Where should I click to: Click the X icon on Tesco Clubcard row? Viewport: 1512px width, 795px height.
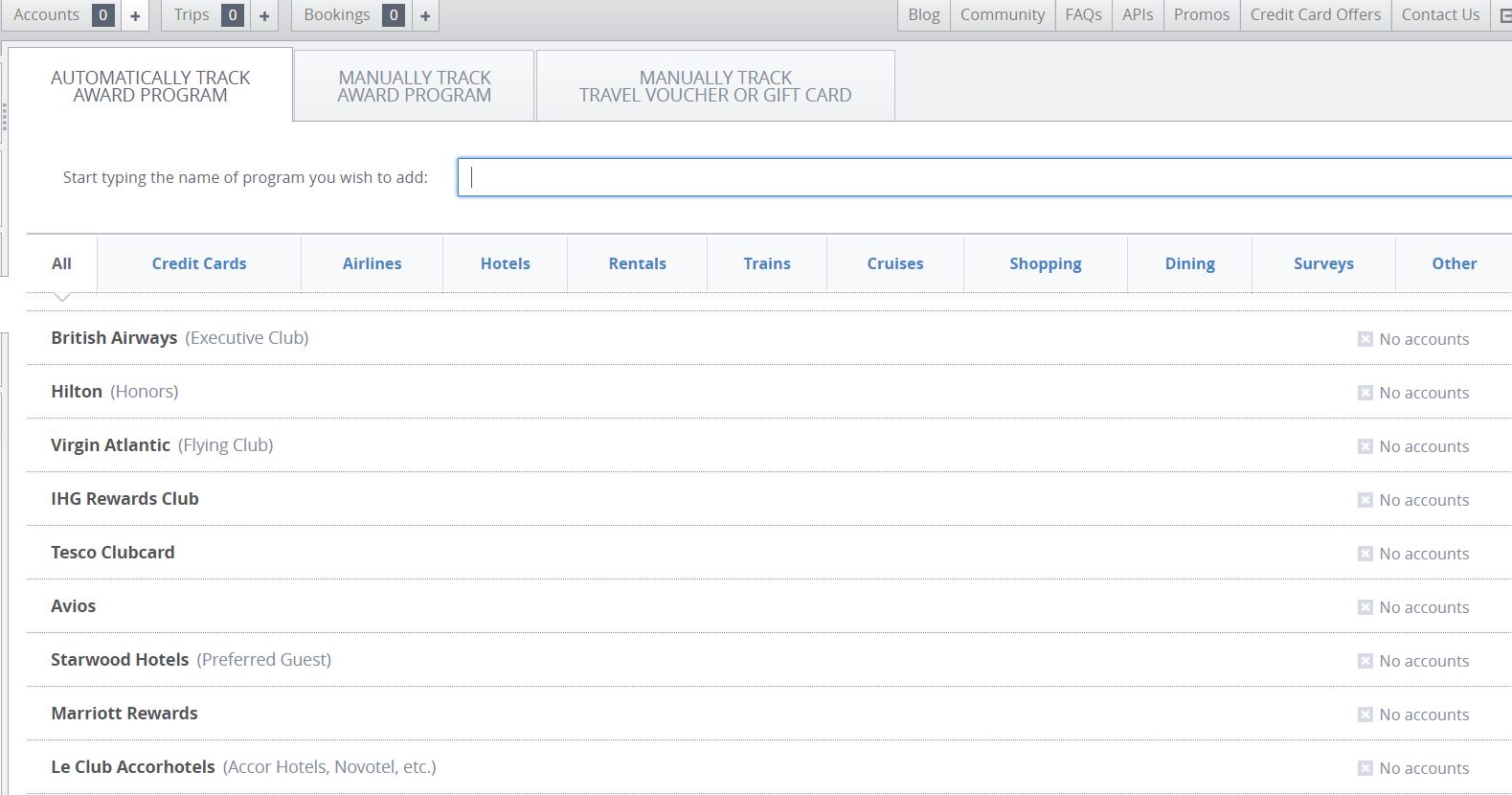pos(1365,554)
